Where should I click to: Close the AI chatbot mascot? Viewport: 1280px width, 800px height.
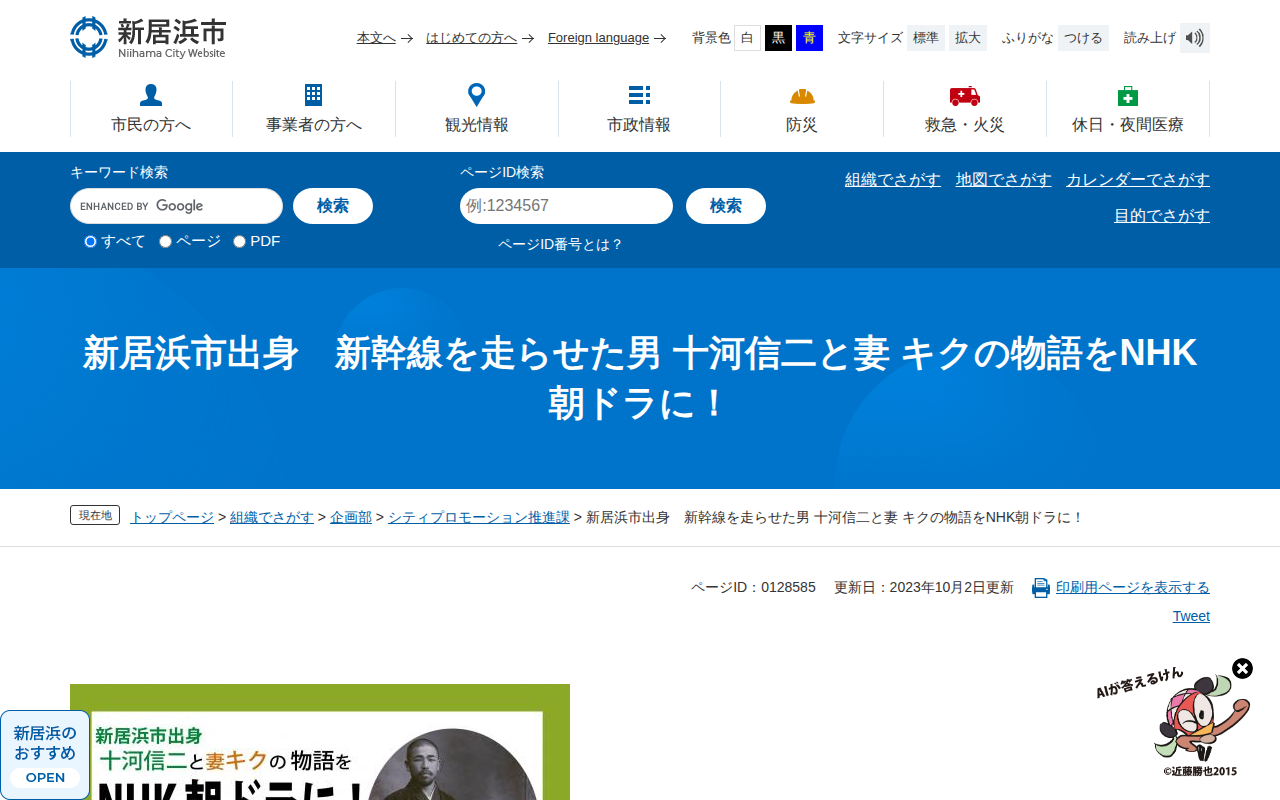[1242, 668]
